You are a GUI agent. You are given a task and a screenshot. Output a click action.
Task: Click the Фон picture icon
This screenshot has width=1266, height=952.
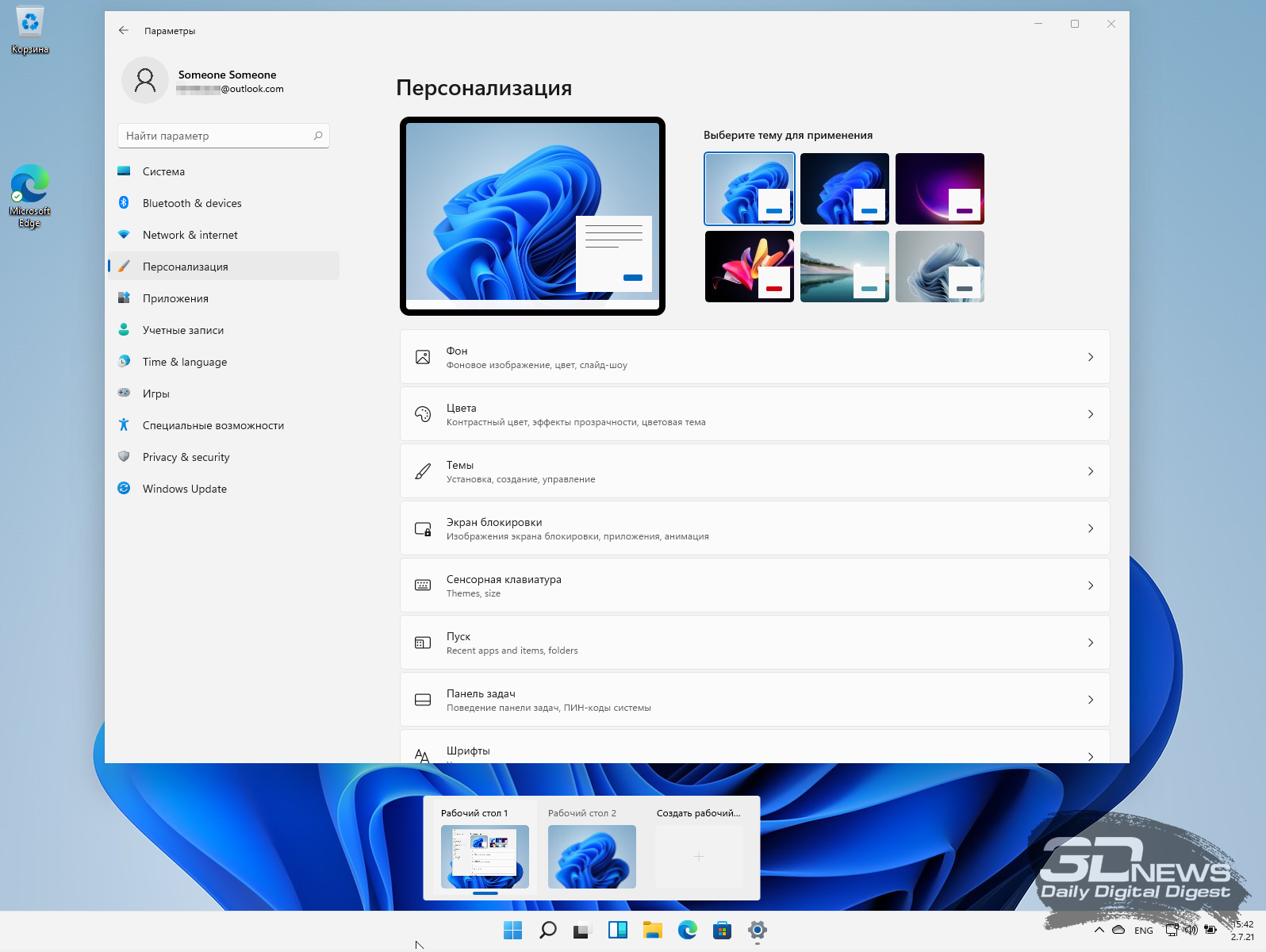[x=423, y=357]
